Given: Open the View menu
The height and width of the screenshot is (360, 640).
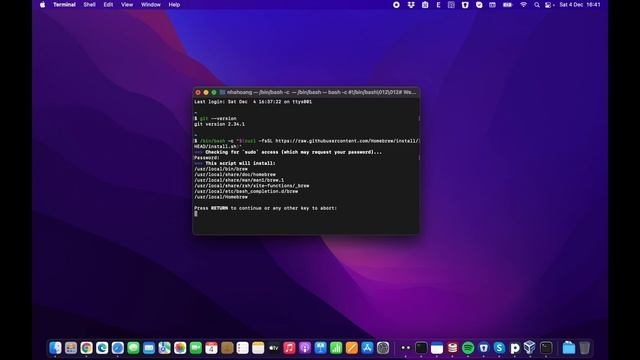Looking at the screenshot, I should [127, 5].
